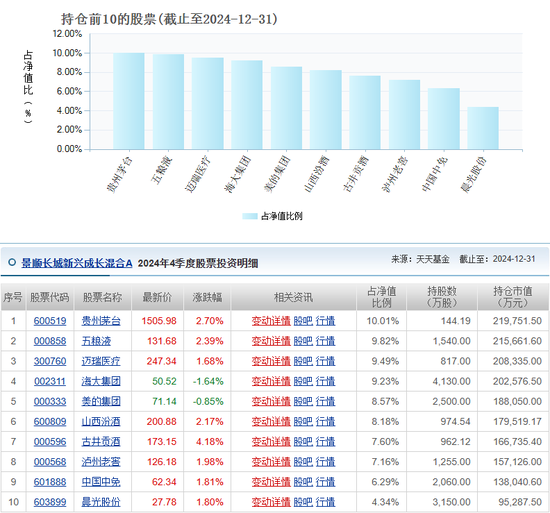Click the net value ratio 4.34%
Viewport: 550px width, 513px height.
385,502
